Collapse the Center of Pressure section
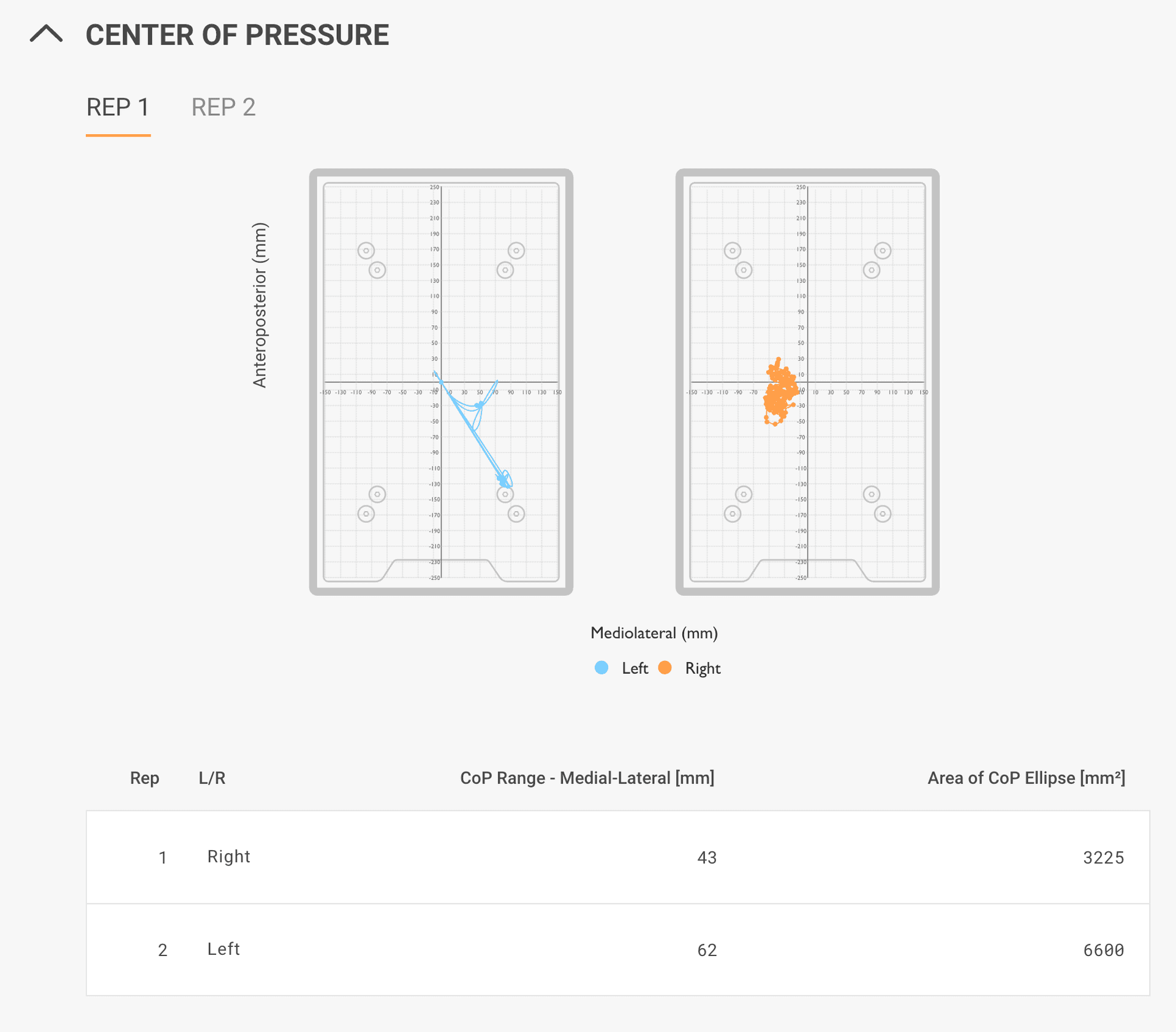The height and width of the screenshot is (1032, 1176). 47,34
